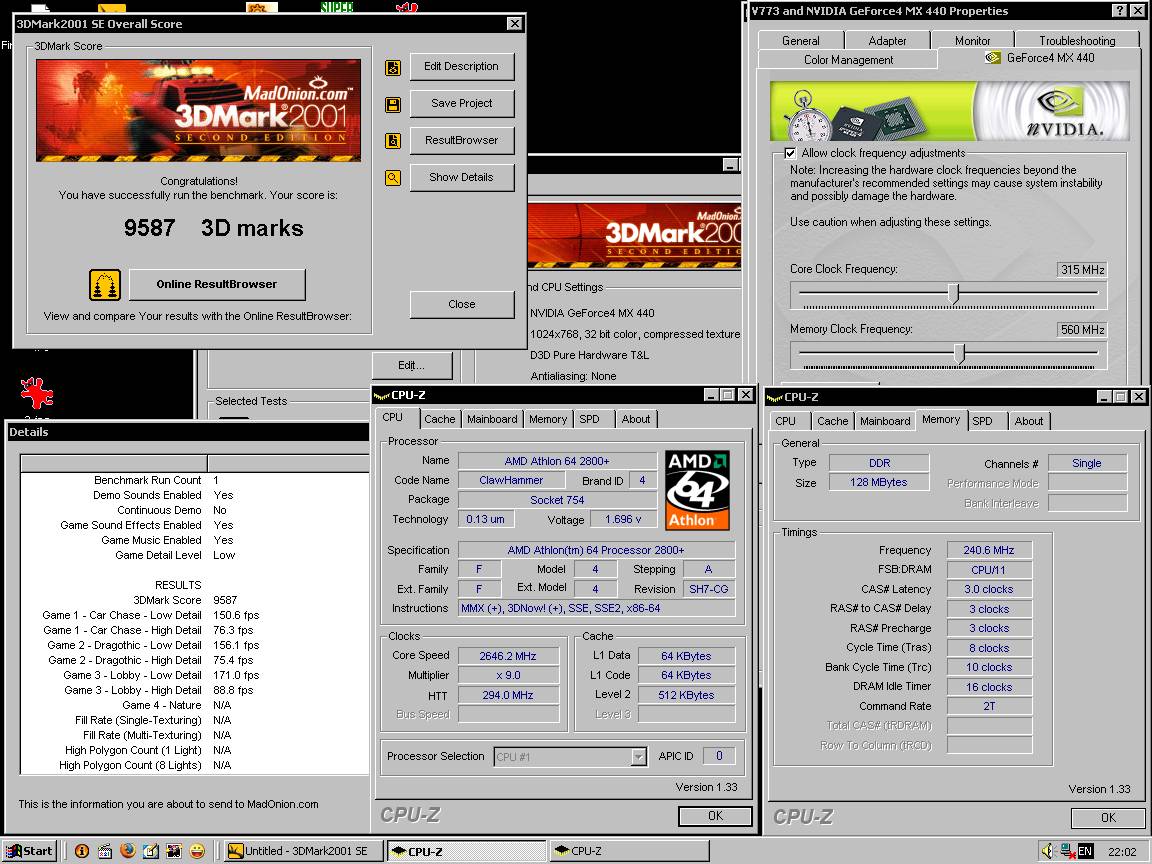Open Memory tab in left CPU-Z window

[548, 419]
